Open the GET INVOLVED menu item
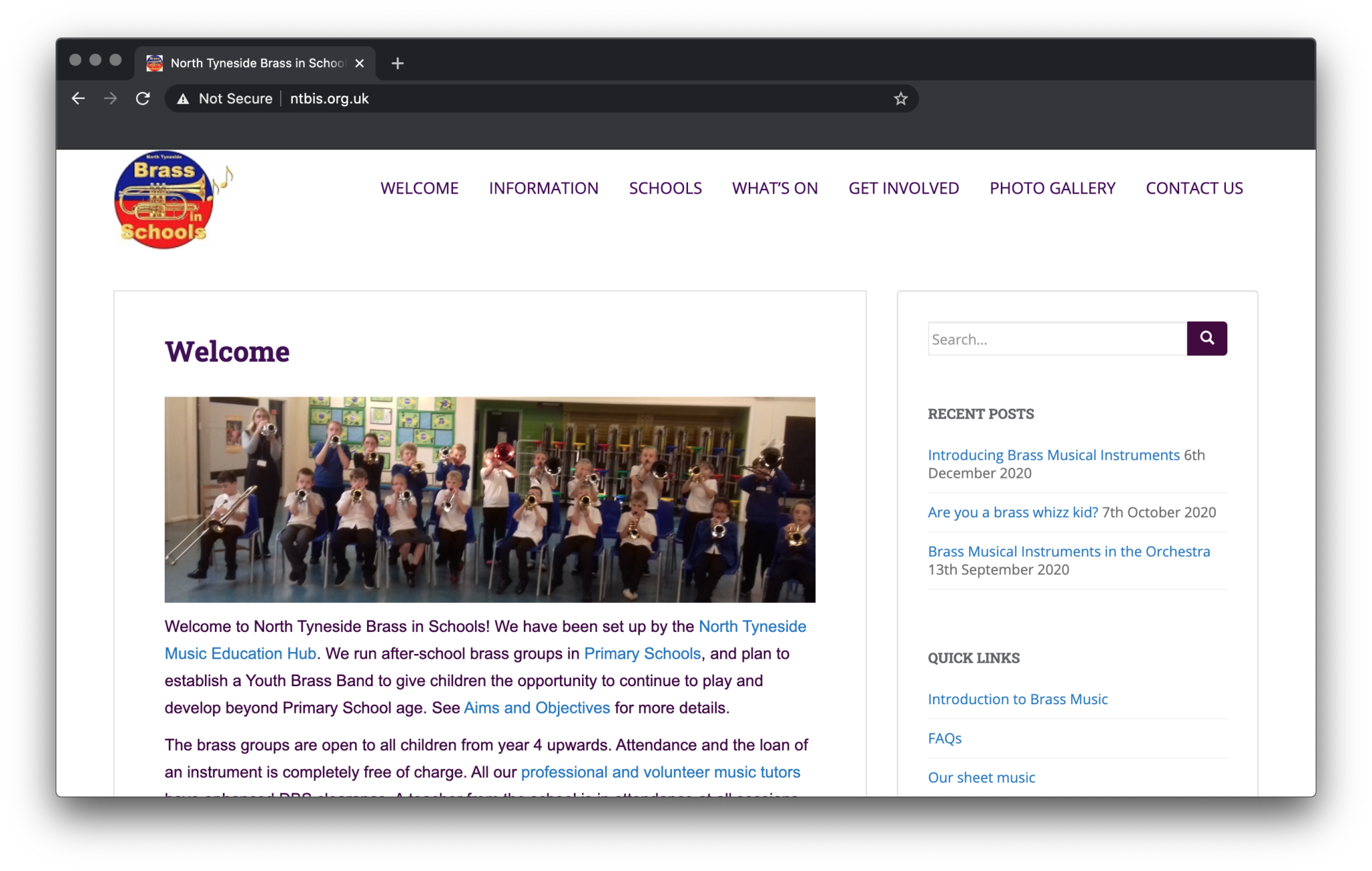The image size is (1372, 871). (904, 188)
